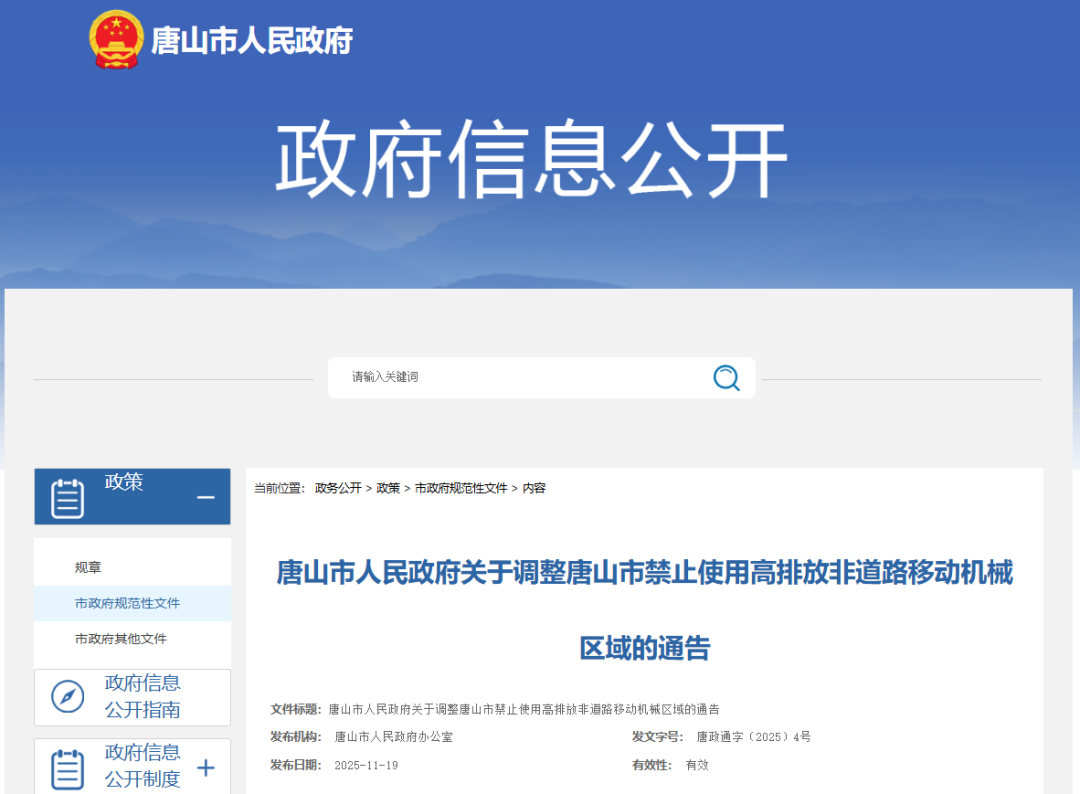Expand 政府信息公开制度 with plus icon
The width and height of the screenshot is (1080, 794).
point(206,767)
